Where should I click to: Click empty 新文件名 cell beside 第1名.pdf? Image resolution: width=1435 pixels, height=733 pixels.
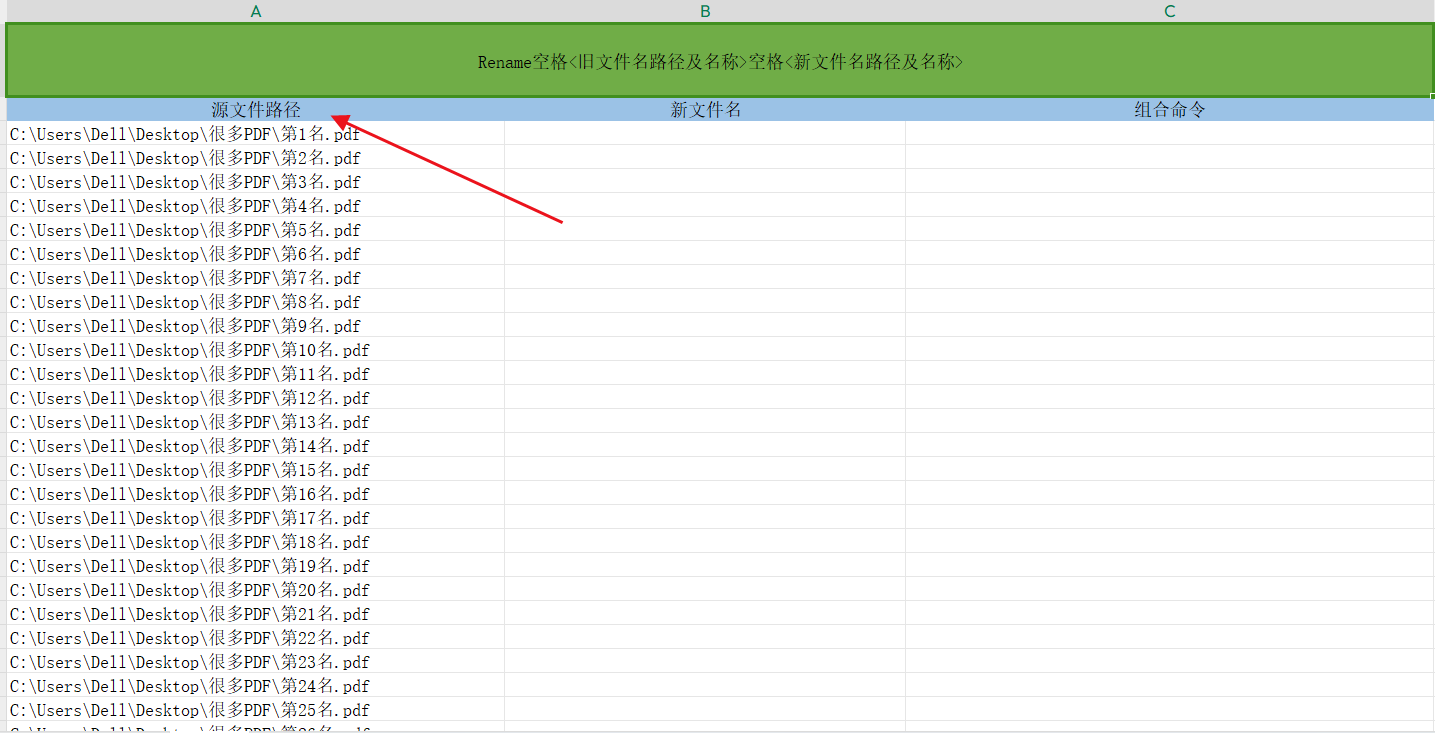705,133
